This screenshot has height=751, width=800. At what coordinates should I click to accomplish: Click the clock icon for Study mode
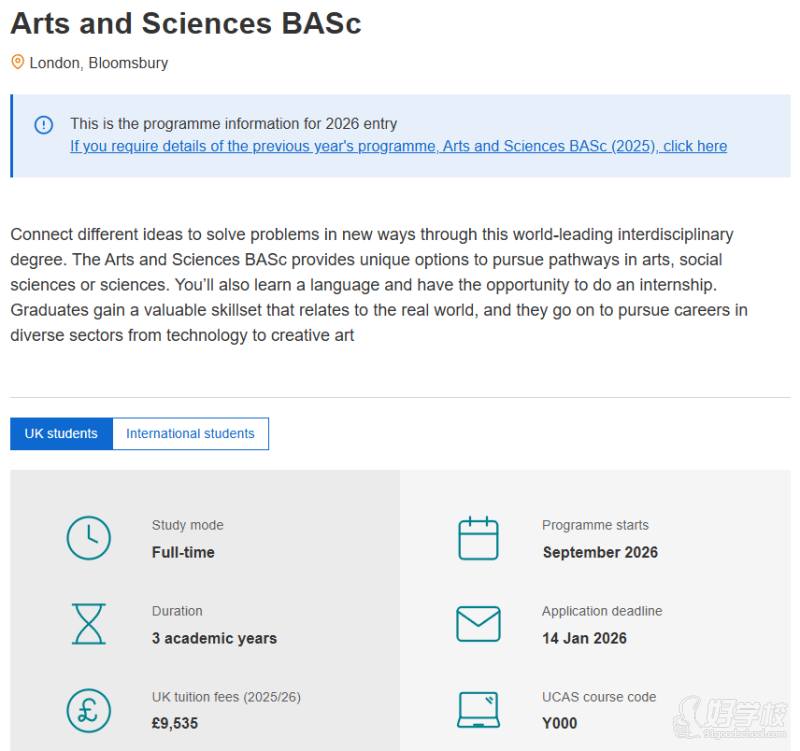pos(89,538)
